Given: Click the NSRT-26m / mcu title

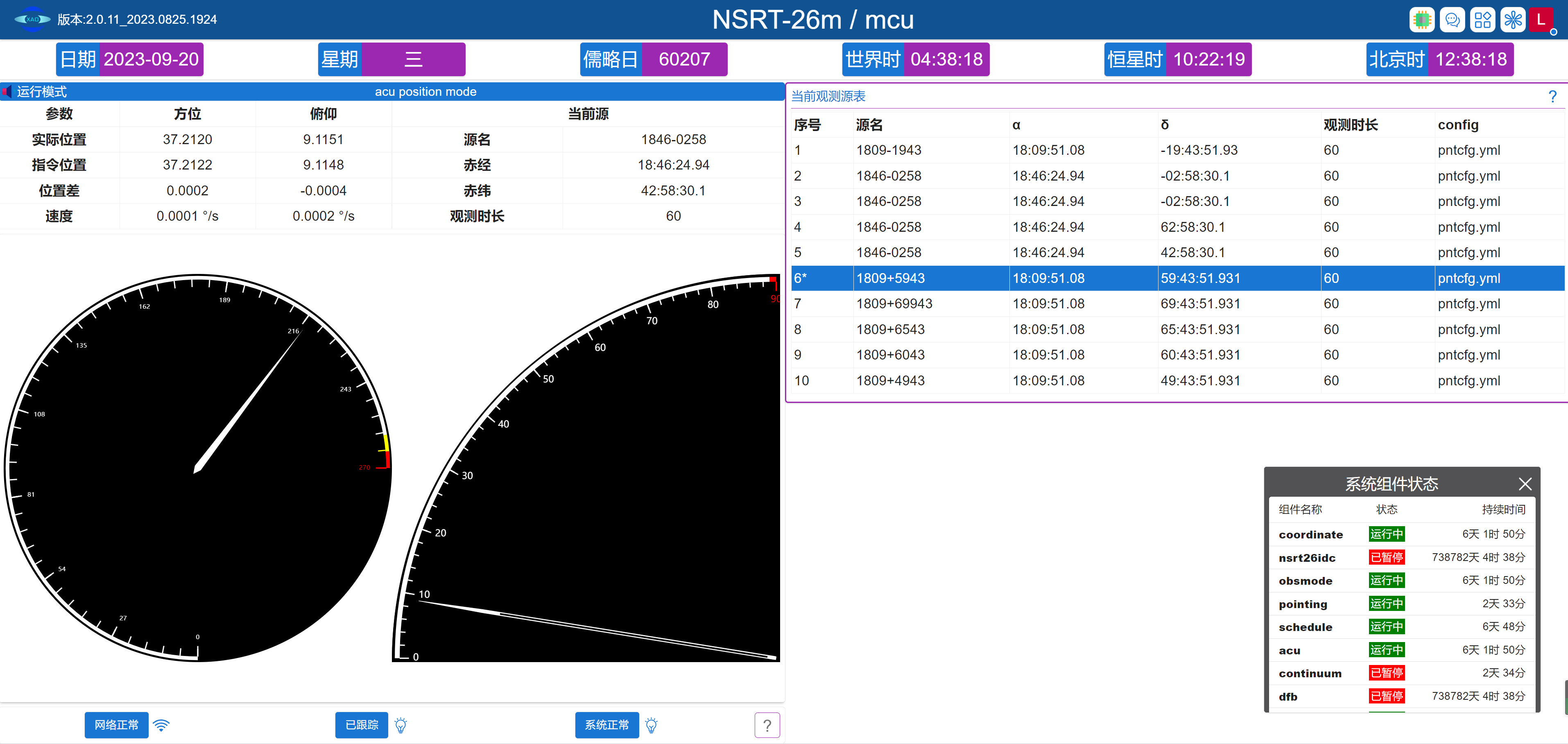Looking at the screenshot, I should tap(812, 20).
